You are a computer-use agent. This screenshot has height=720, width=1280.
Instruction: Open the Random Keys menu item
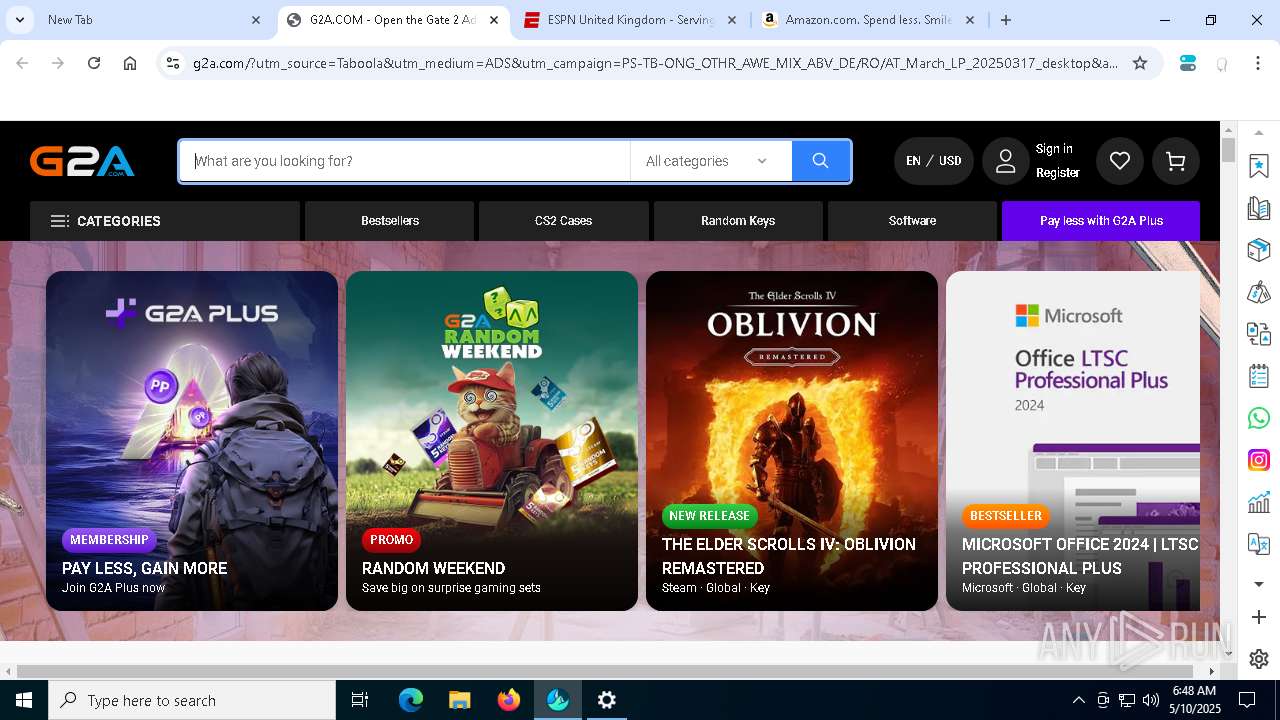click(738, 221)
